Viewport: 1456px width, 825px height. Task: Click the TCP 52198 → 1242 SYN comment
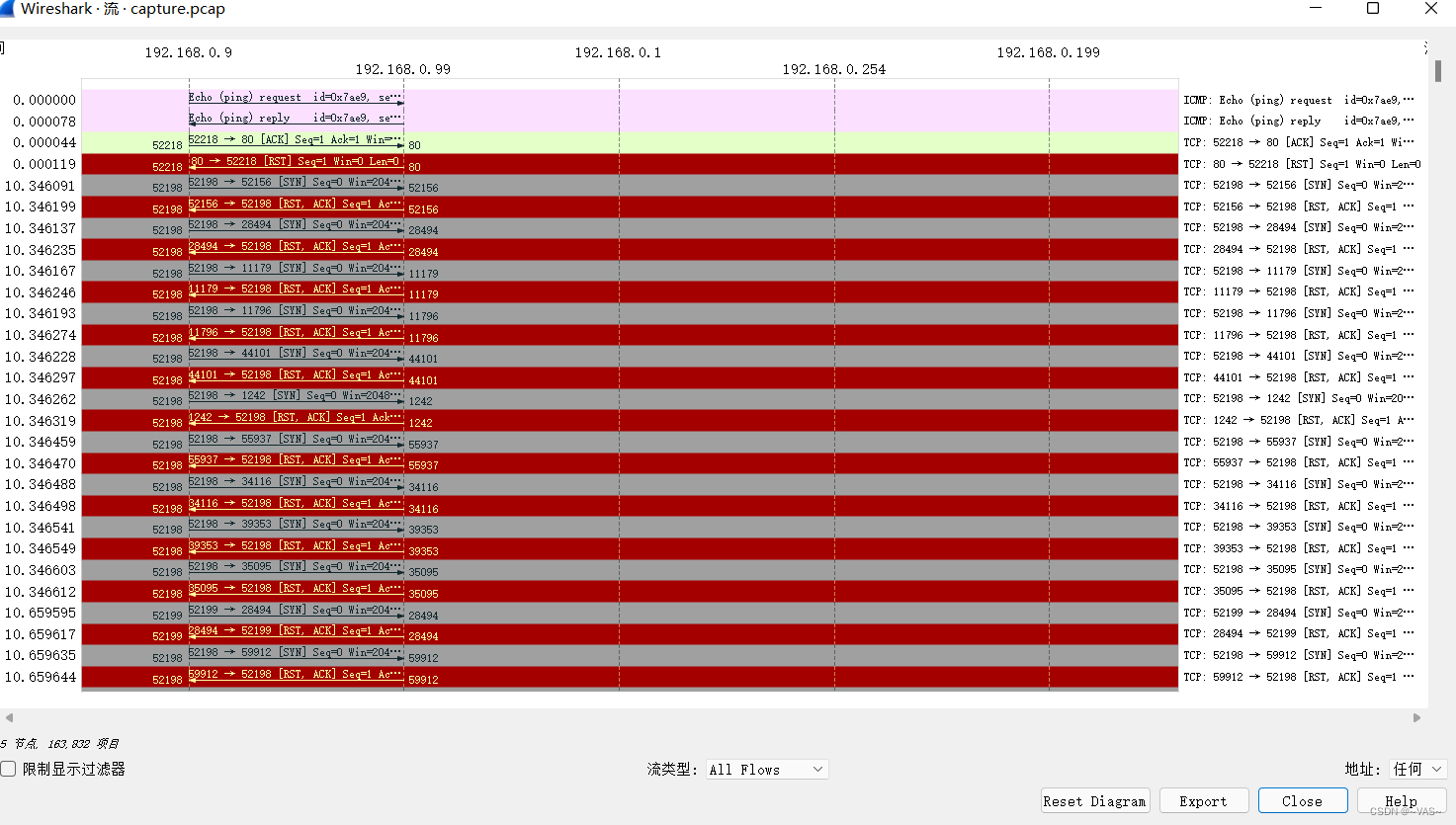[1299, 399]
